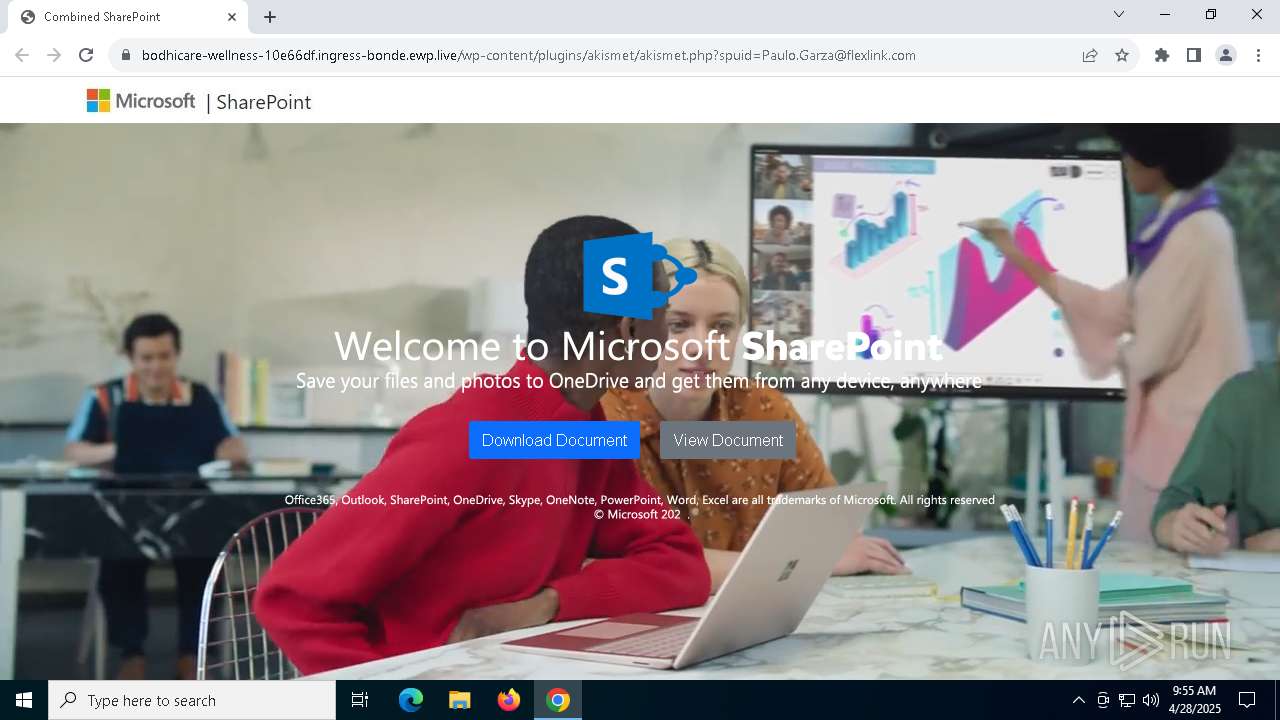The width and height of the screenshot is (1280, 720).
Task: Open the taskbar clock showing 9:55 AM
Action: point(1195,700)
